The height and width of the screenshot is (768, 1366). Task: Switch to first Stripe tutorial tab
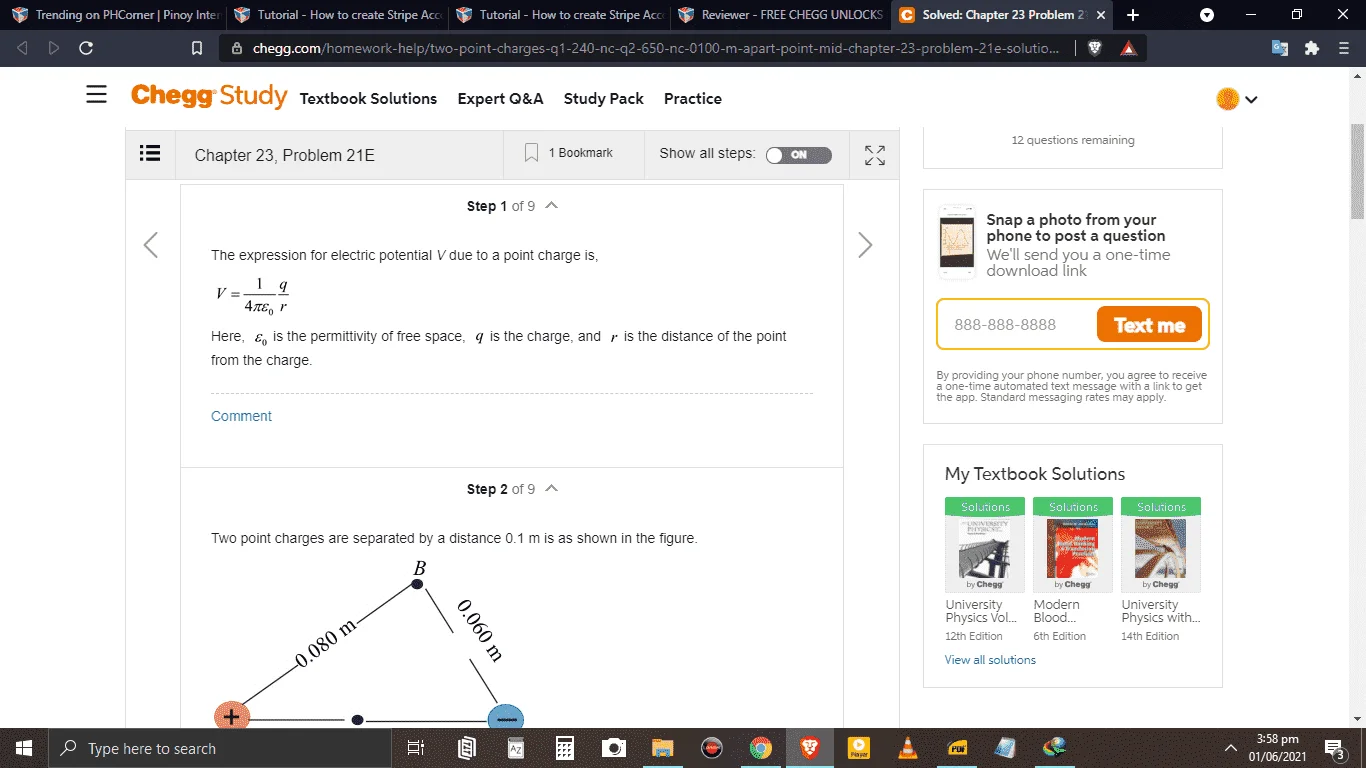336,15
